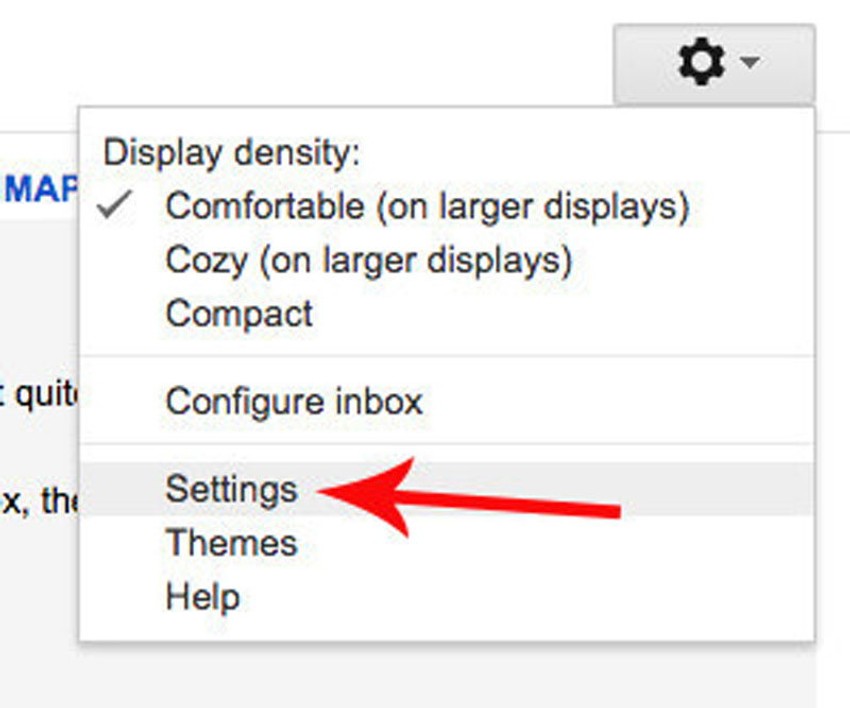Open the Configure inbox entry
The width and height of the screenshot is (850, 708).
[294, 402]
